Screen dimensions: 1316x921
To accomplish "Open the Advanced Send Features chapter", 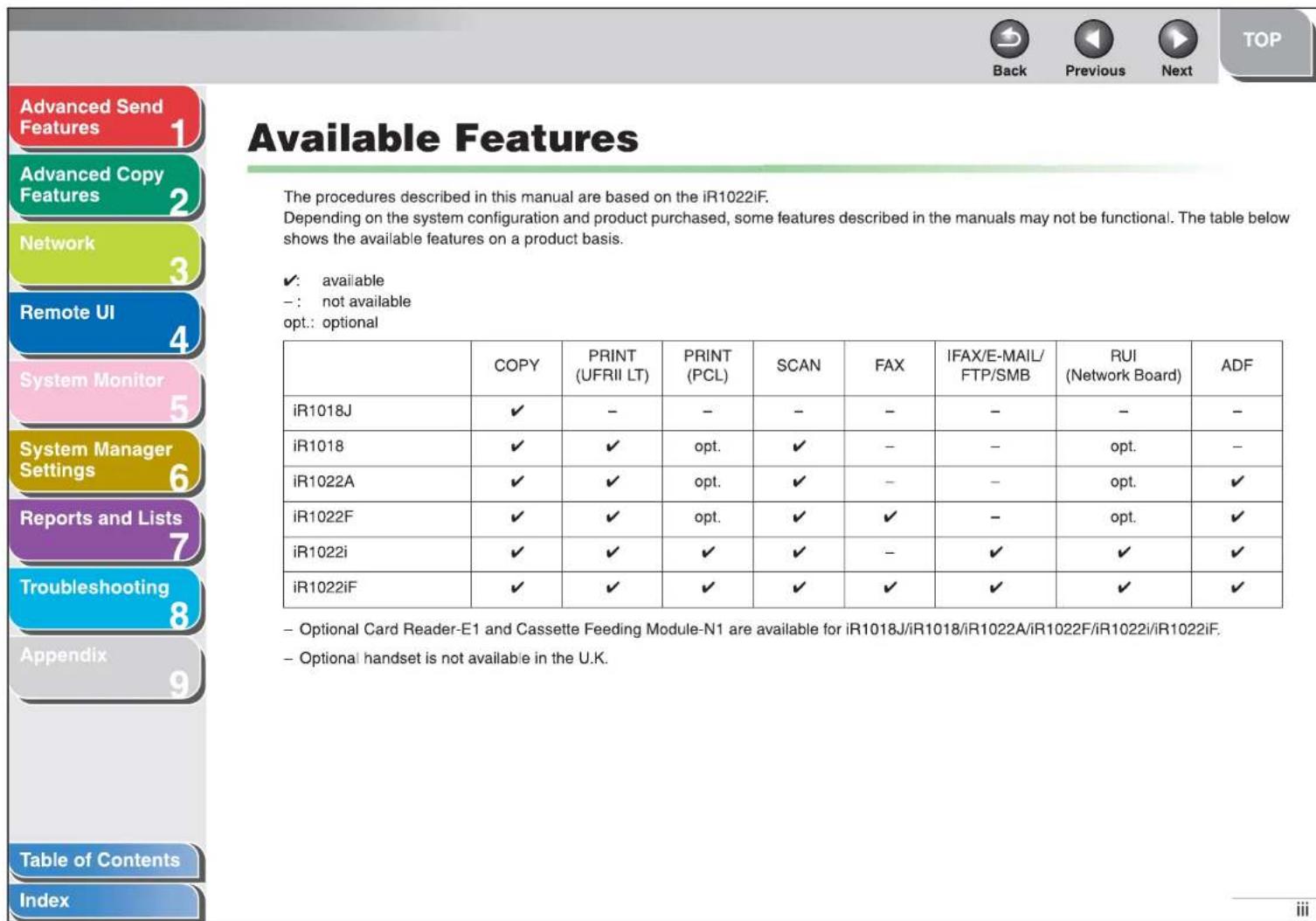I will (x=105, y=118).
